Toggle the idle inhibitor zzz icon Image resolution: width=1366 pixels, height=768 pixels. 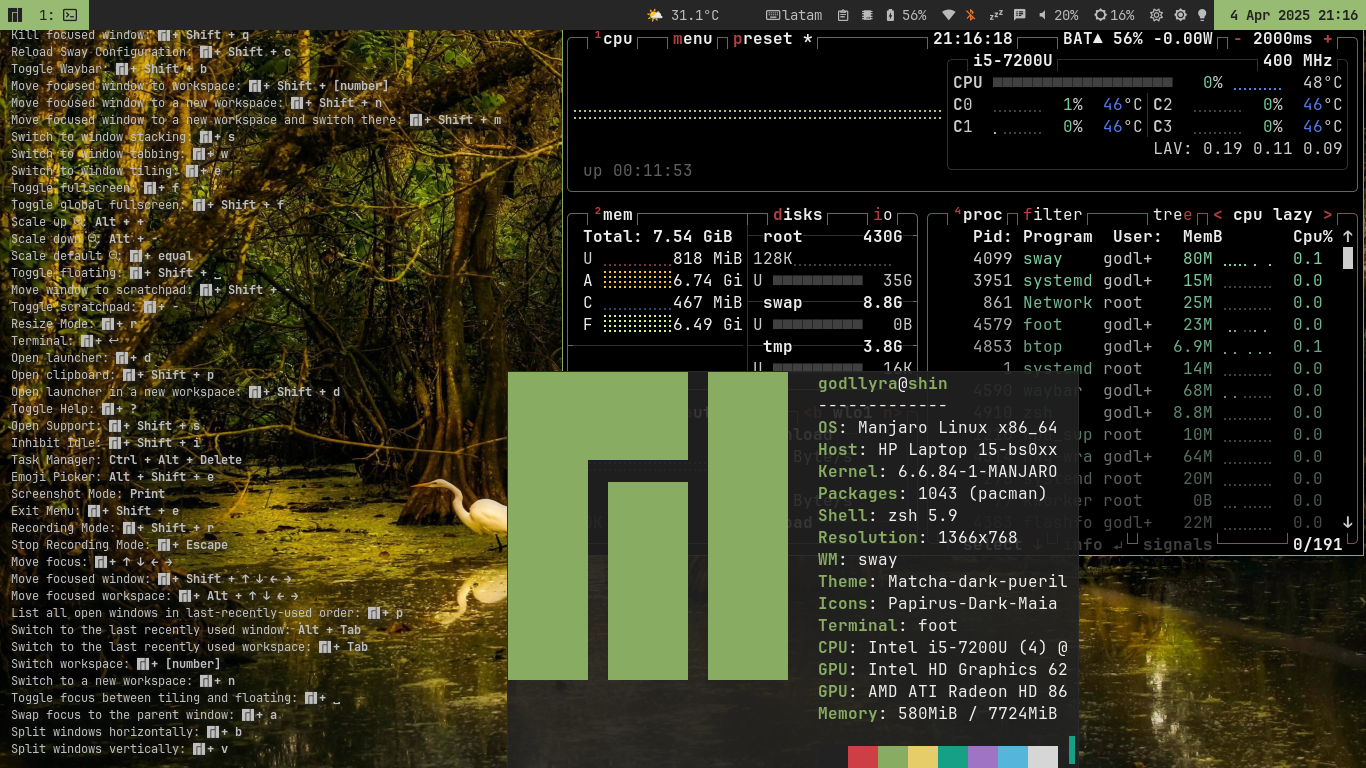tap(996, 15)
